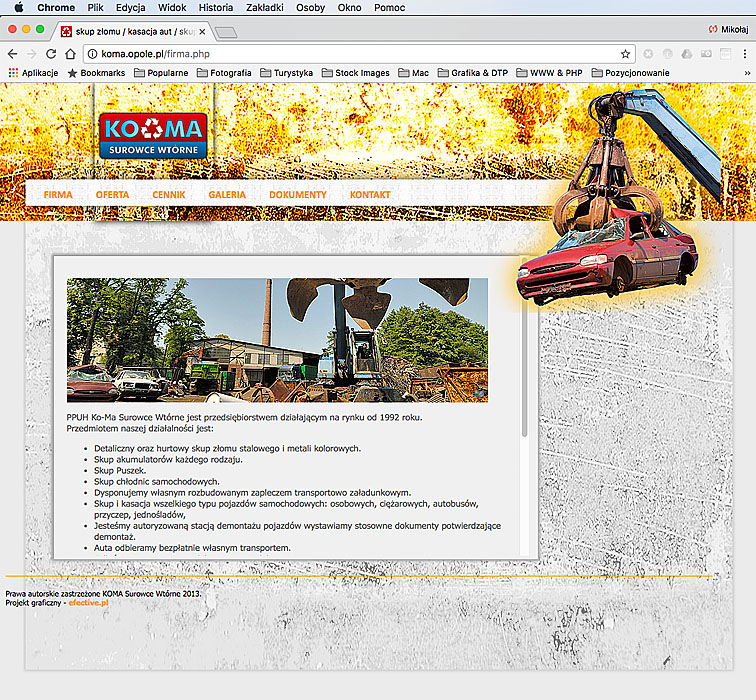This screenshot has height=700, width=756.
Task: Open the DOKUMENTY page
Action: (x=298, y=195)
